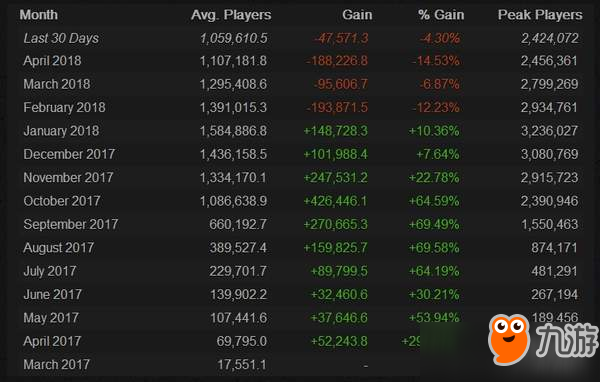The image size is (600, 382).
Task: Select the January 2018 month row
Action: [x=300, y=131]
